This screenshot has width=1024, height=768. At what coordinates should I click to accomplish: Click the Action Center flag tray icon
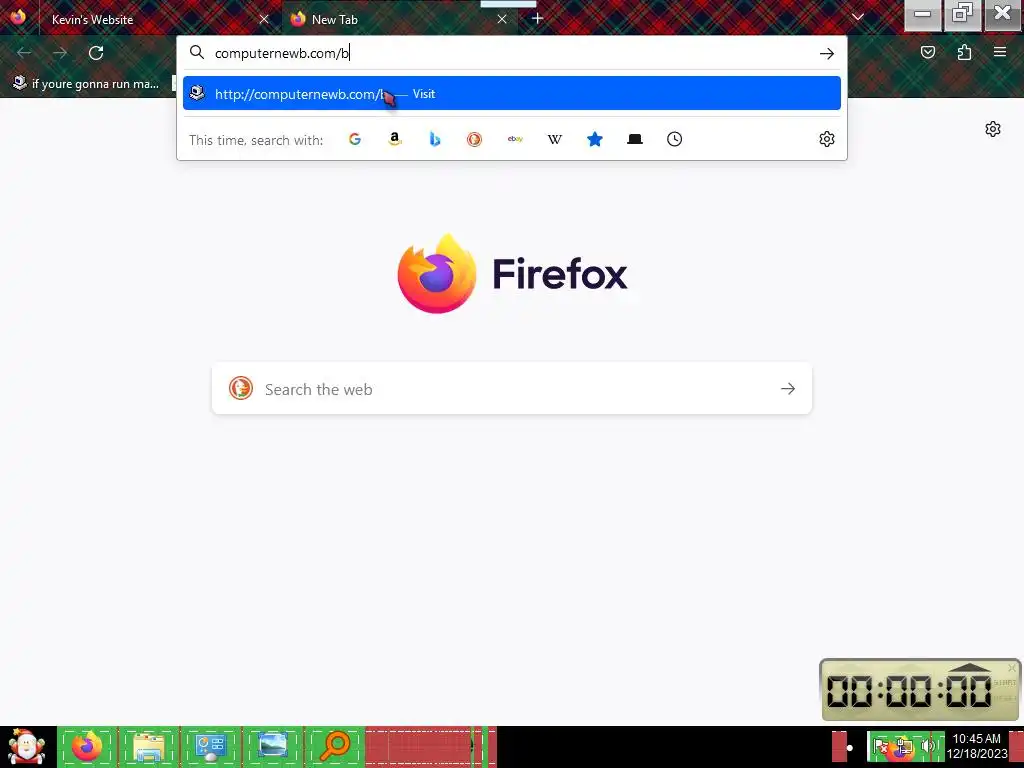coord(880,746)
